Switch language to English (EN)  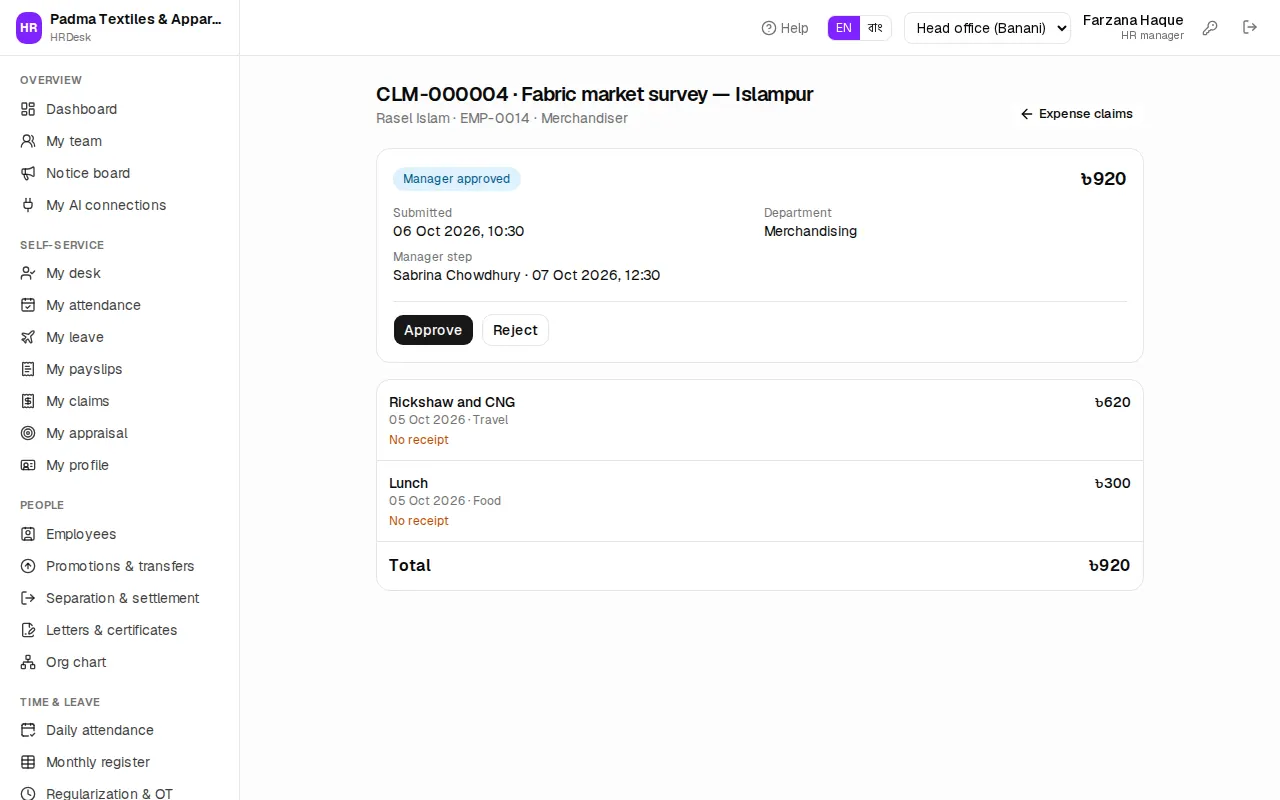point(844,28)
